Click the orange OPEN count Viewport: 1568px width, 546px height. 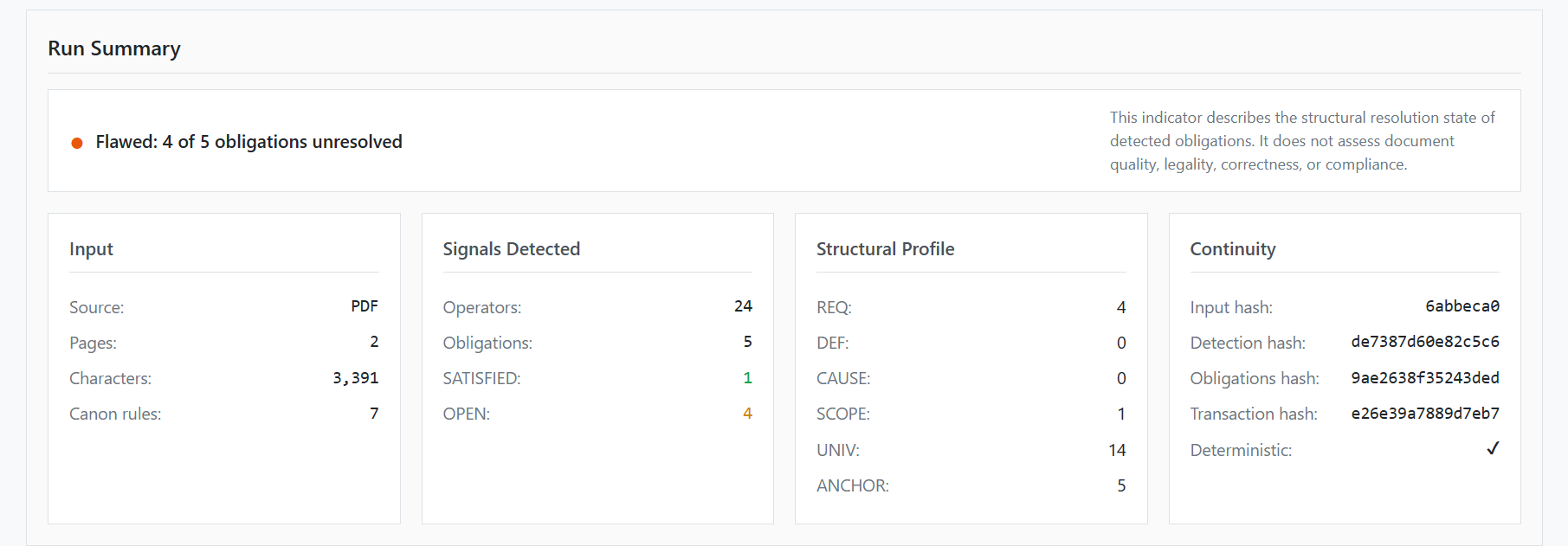coord(747,414)
